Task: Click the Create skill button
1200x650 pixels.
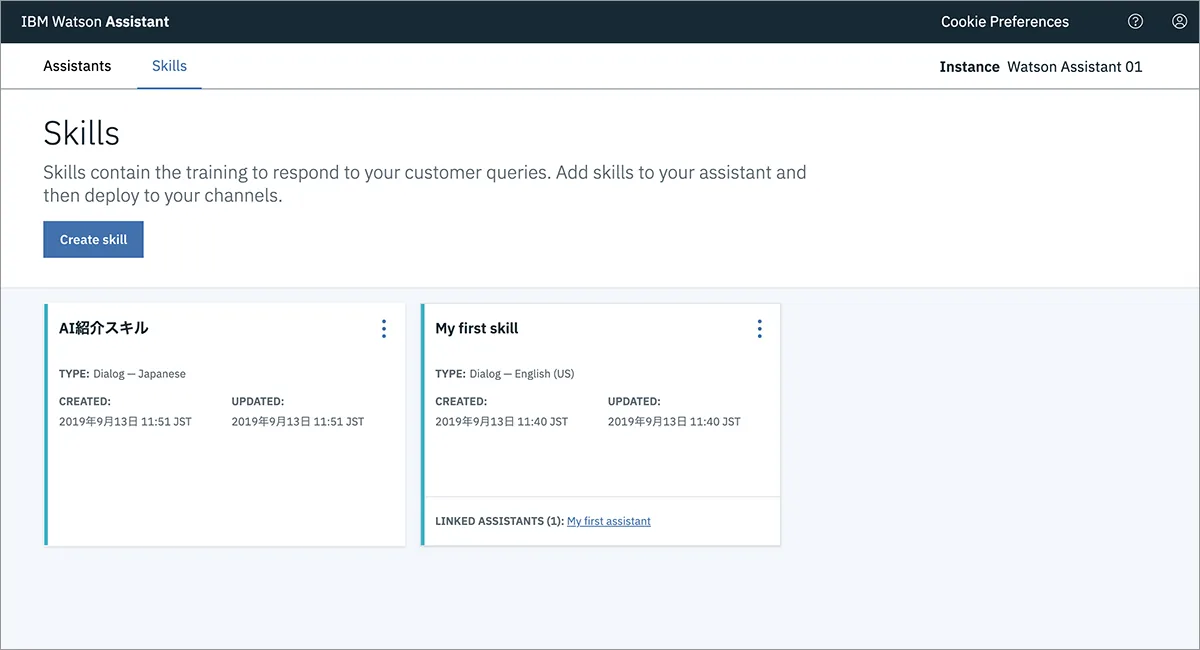Action: (x=93, y=240)
